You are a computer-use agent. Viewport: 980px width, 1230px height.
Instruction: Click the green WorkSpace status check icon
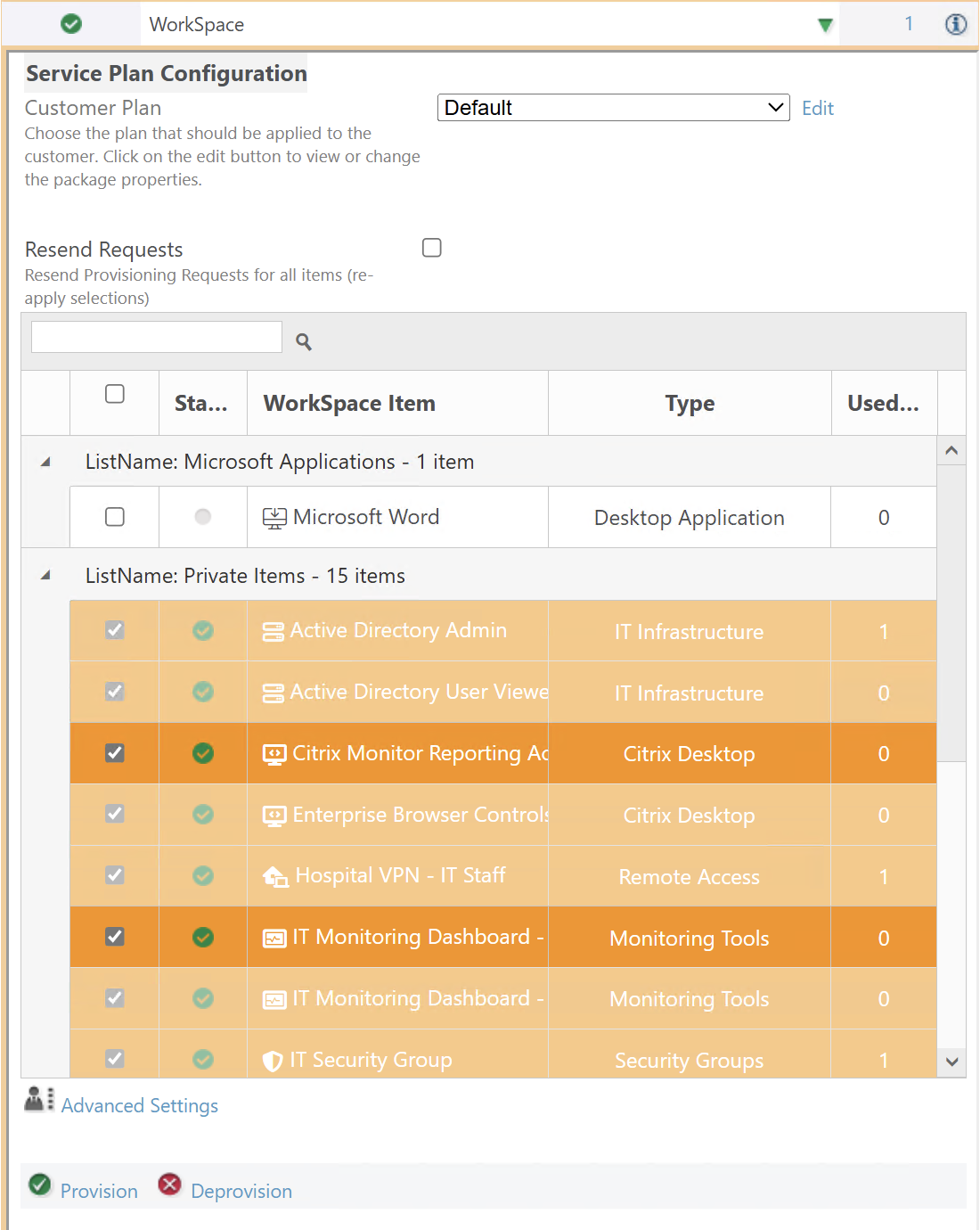71,24
